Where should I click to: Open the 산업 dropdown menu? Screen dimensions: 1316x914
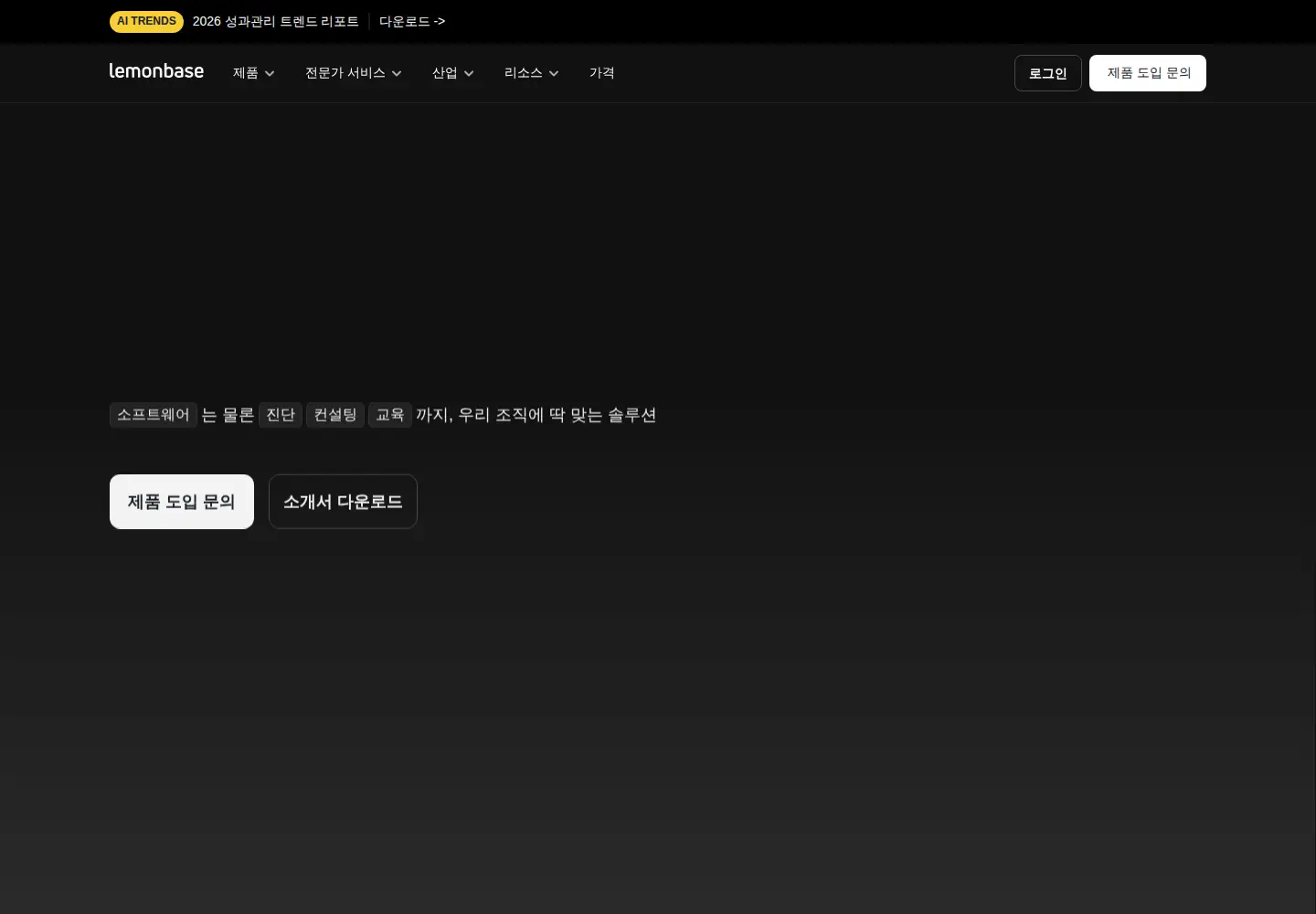click(453, 73)
